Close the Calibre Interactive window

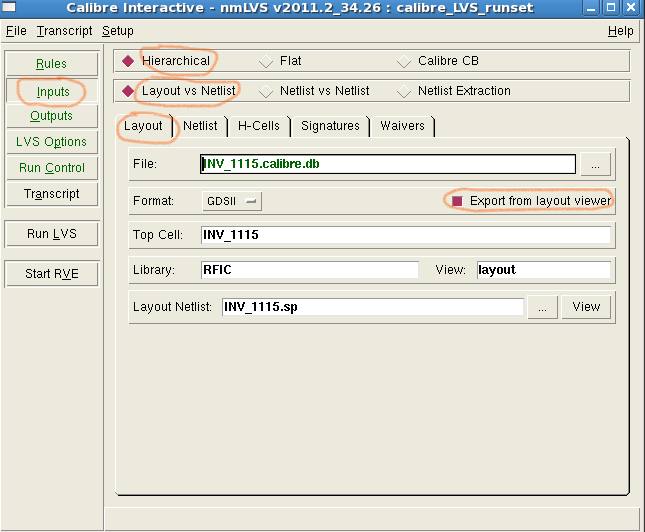[x=631, y=7]
